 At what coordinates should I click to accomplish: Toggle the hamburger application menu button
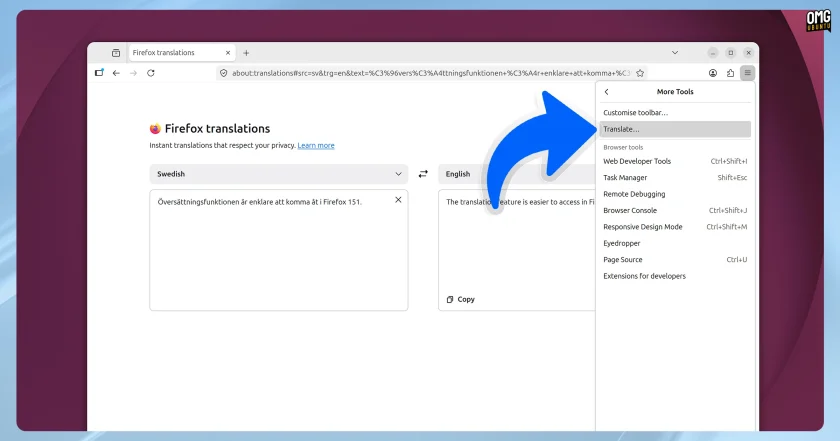click(747, 73)
